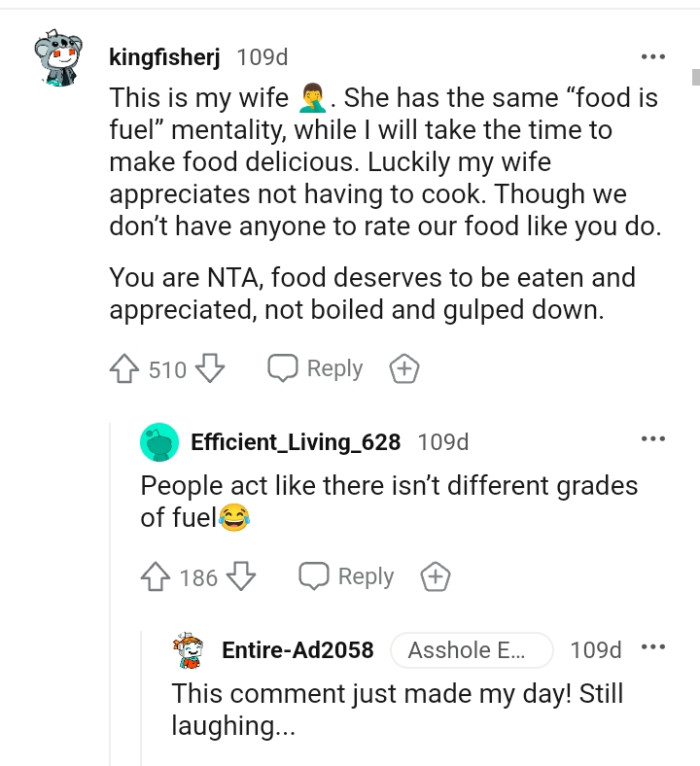Upvote Efficient_Living_628's comment
Screen dimensions: 700x766
point(155,577)
